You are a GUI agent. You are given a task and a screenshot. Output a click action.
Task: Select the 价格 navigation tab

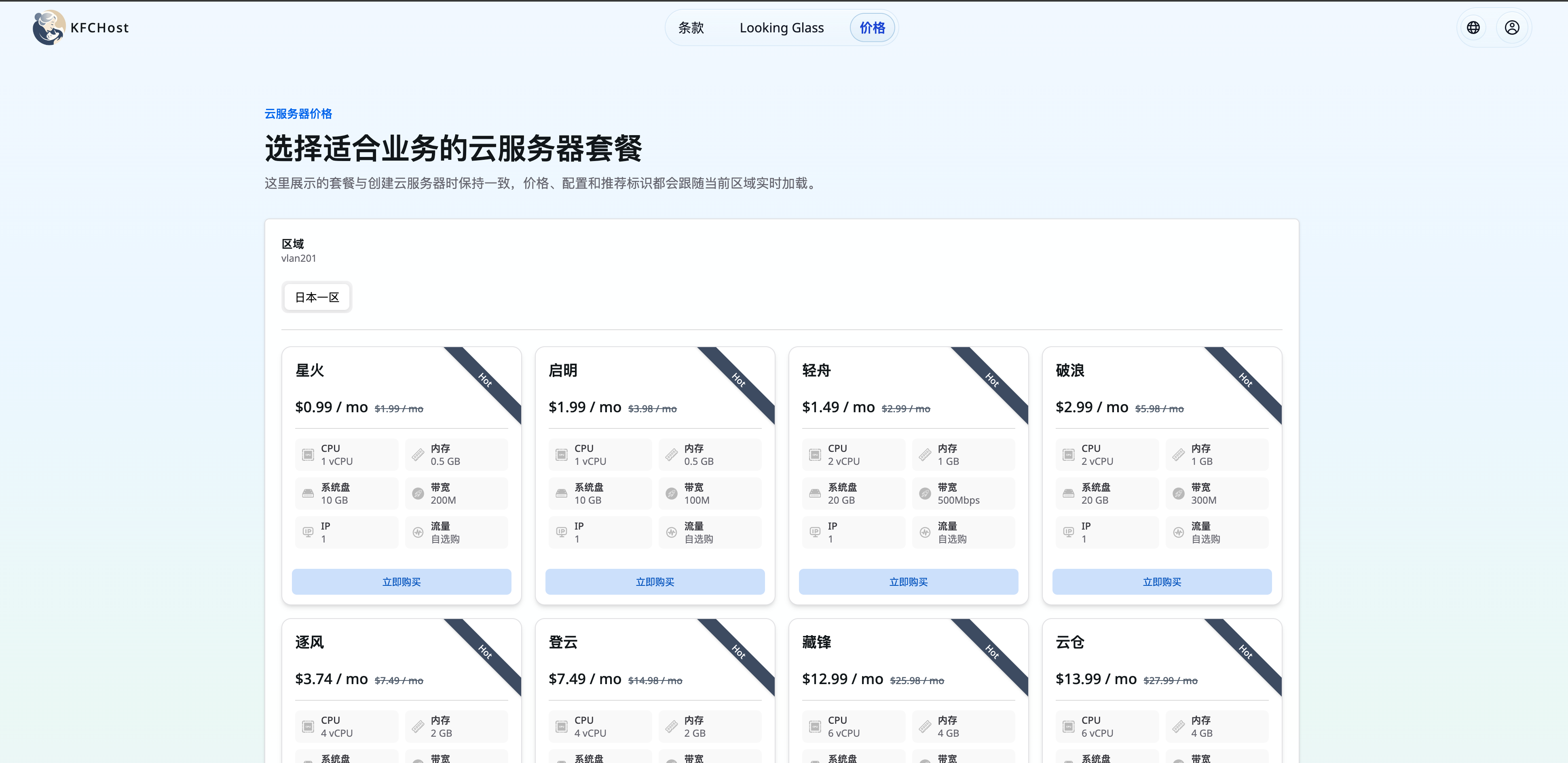coord(872,28)
